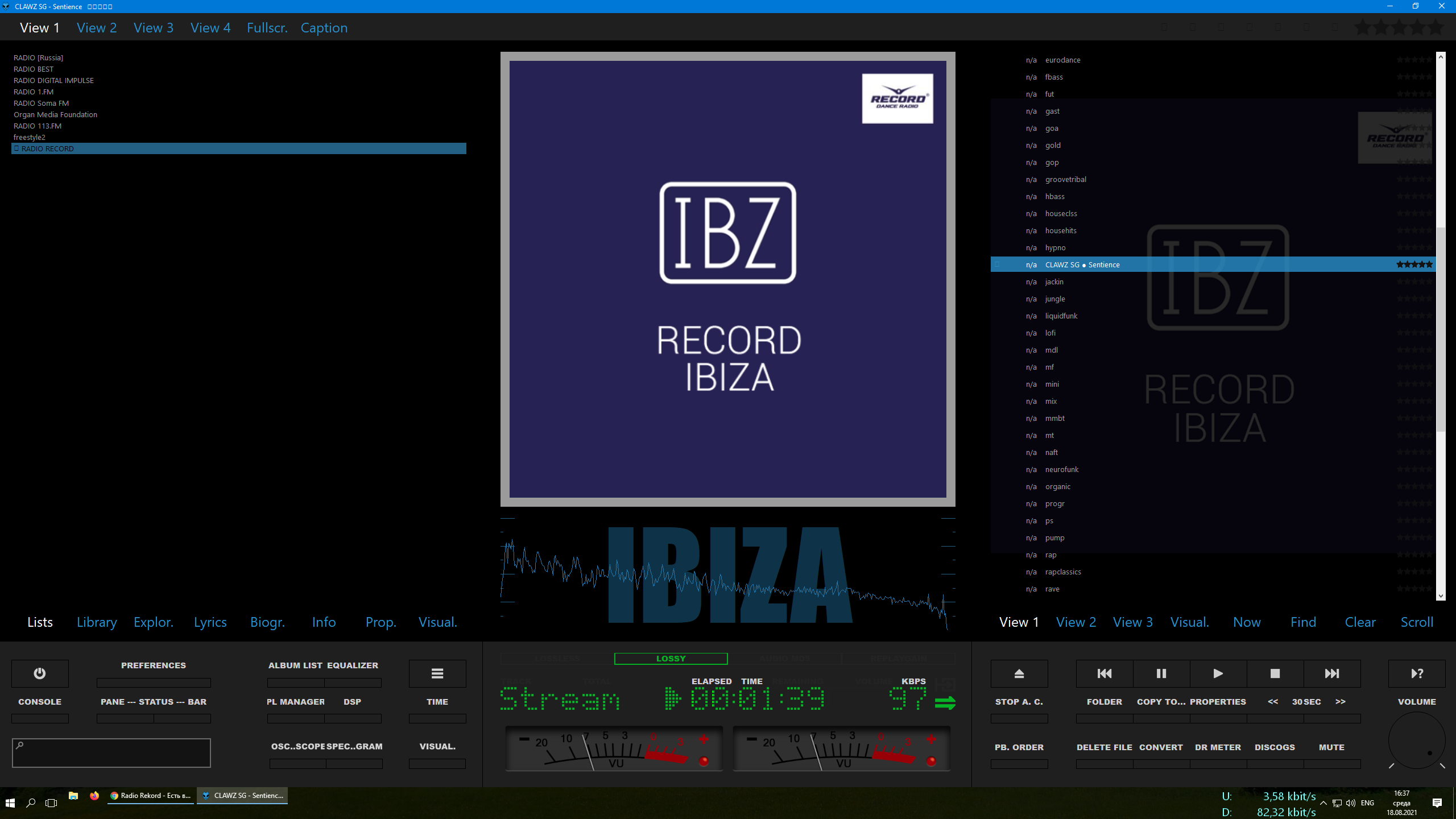The height and width of the screenshot is (819, 1456).
Task: Open Chrome Radio Rekord taskbar item
Action: click(151, 796)
